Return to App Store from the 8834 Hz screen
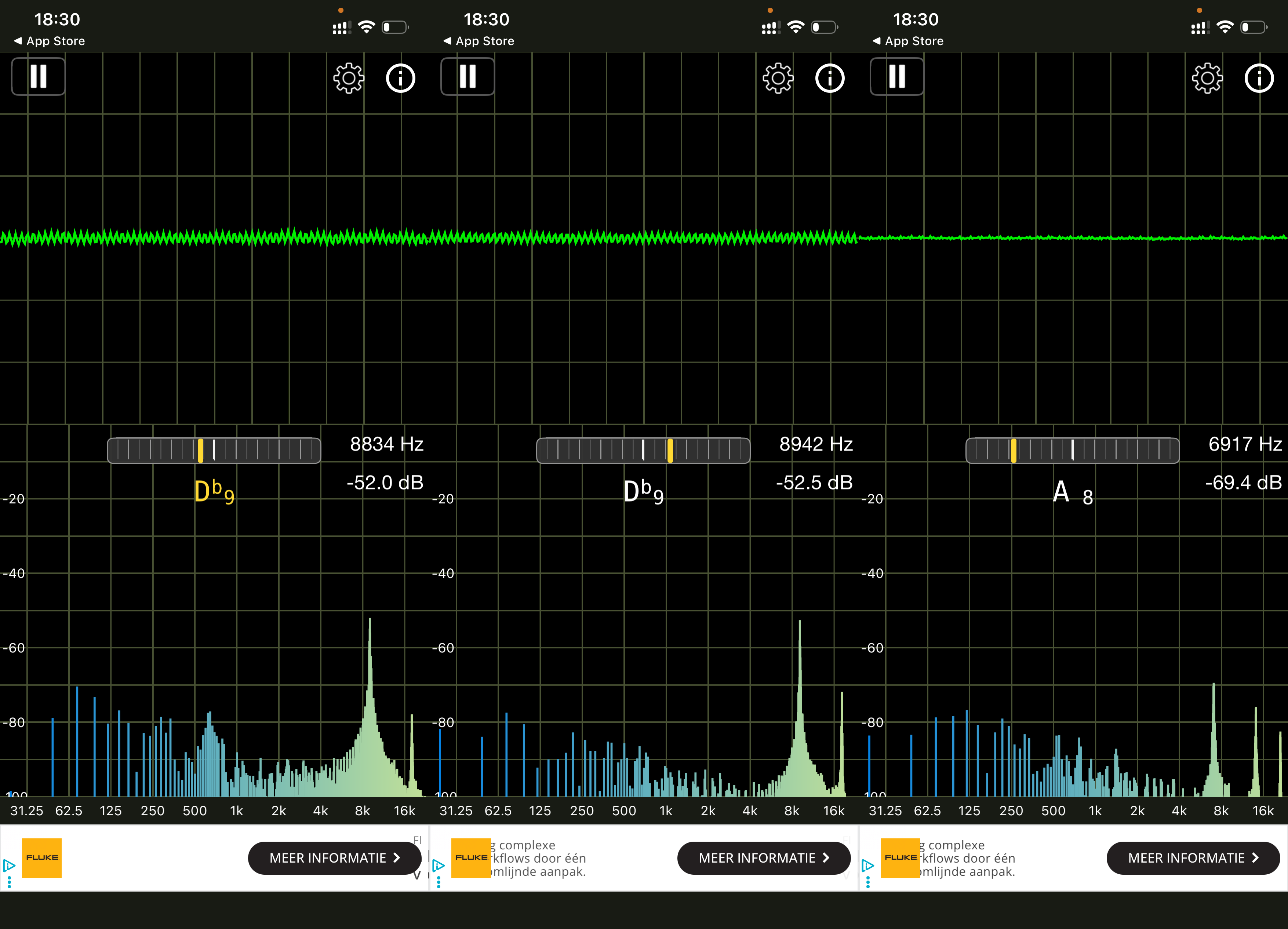This screenshot has width=1288, height=929. pos(50,41)
